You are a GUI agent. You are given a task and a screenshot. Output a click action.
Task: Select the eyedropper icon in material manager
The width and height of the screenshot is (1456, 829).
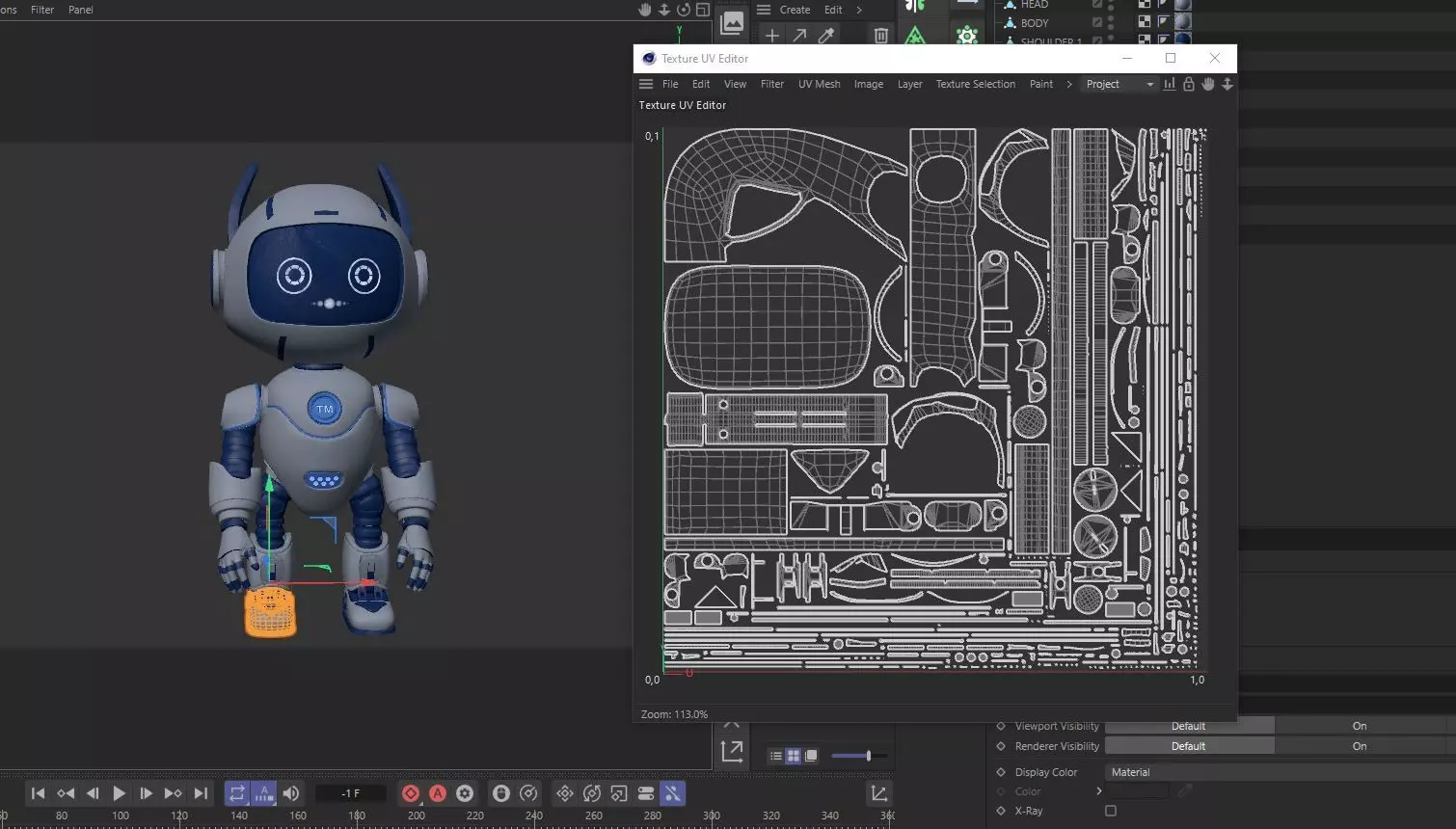pos(826,36)
